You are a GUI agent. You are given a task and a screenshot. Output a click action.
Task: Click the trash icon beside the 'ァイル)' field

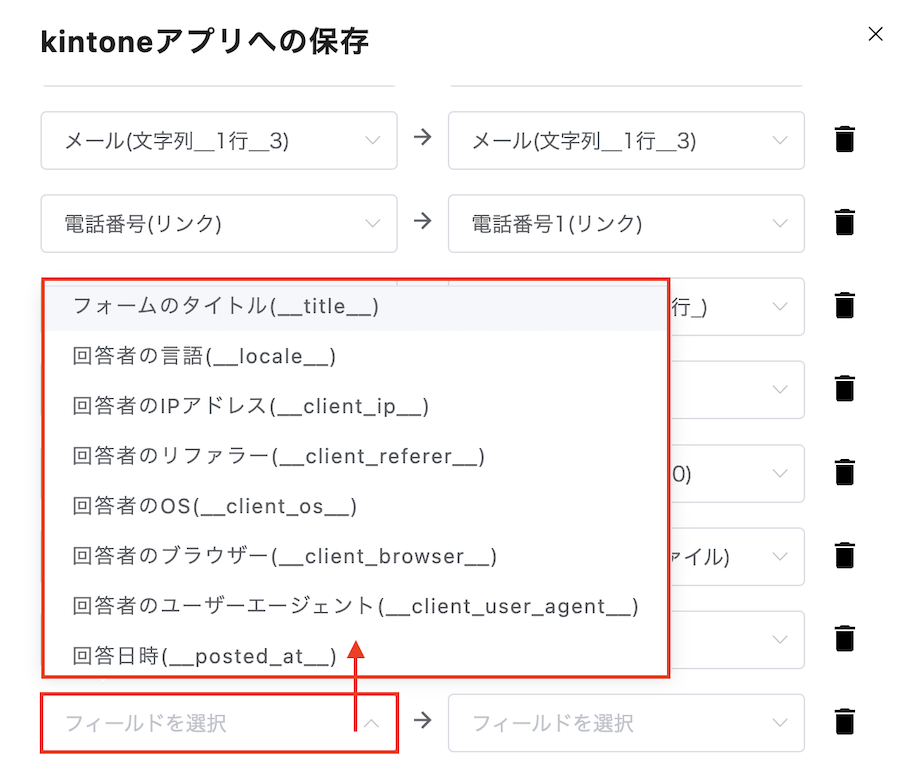point(844,555)
